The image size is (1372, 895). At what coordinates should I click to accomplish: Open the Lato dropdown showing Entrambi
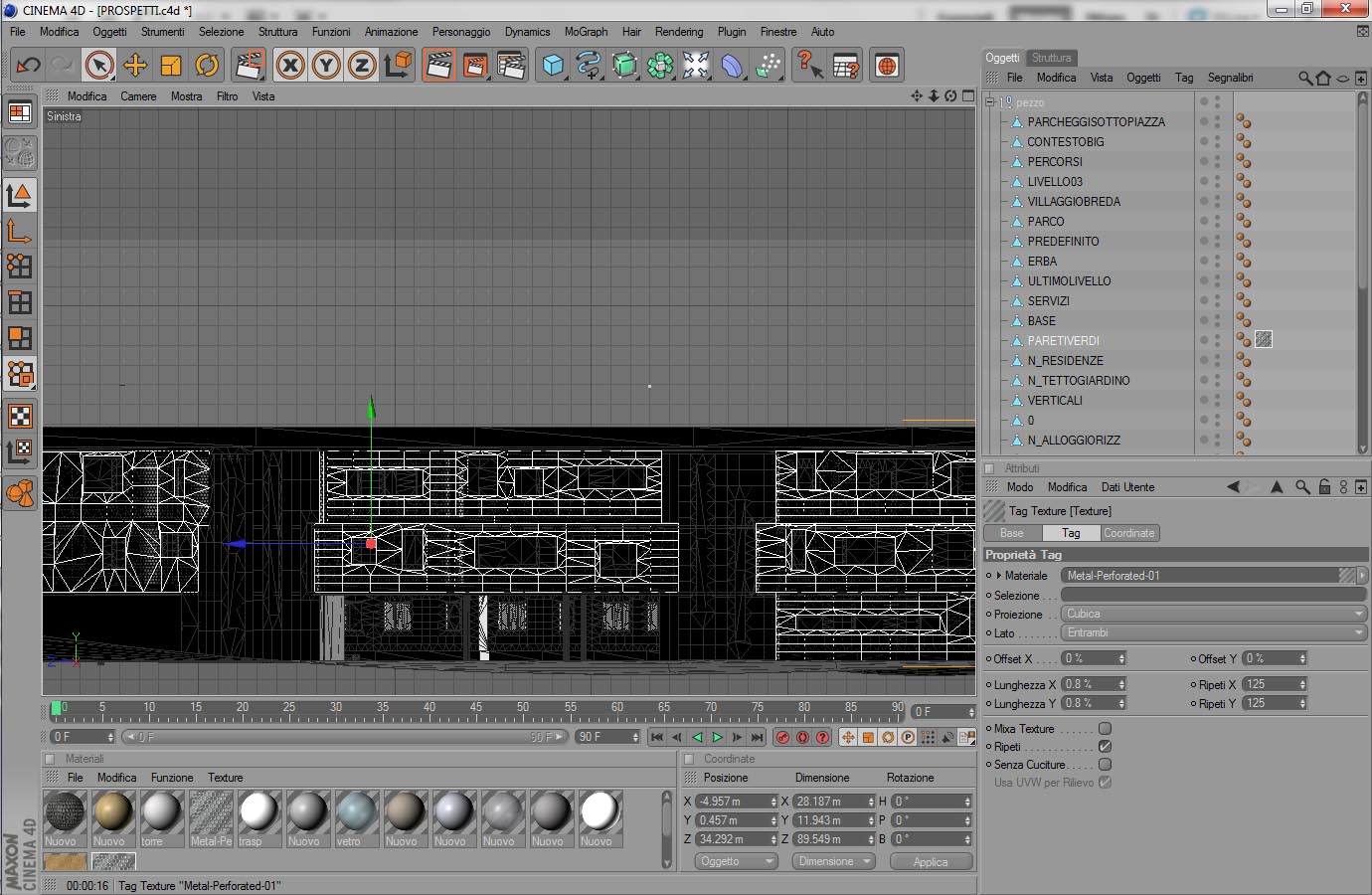coord(1213,632)
